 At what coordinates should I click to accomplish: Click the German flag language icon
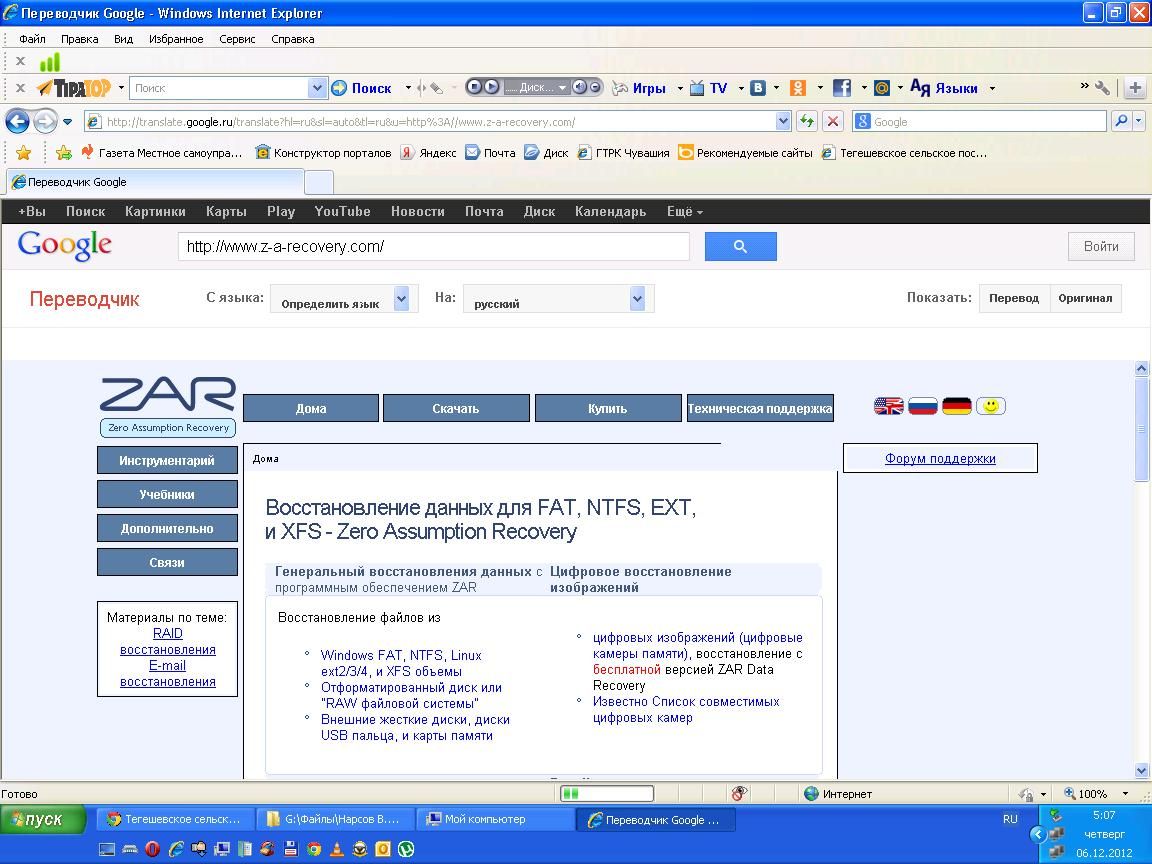point(957,406)
